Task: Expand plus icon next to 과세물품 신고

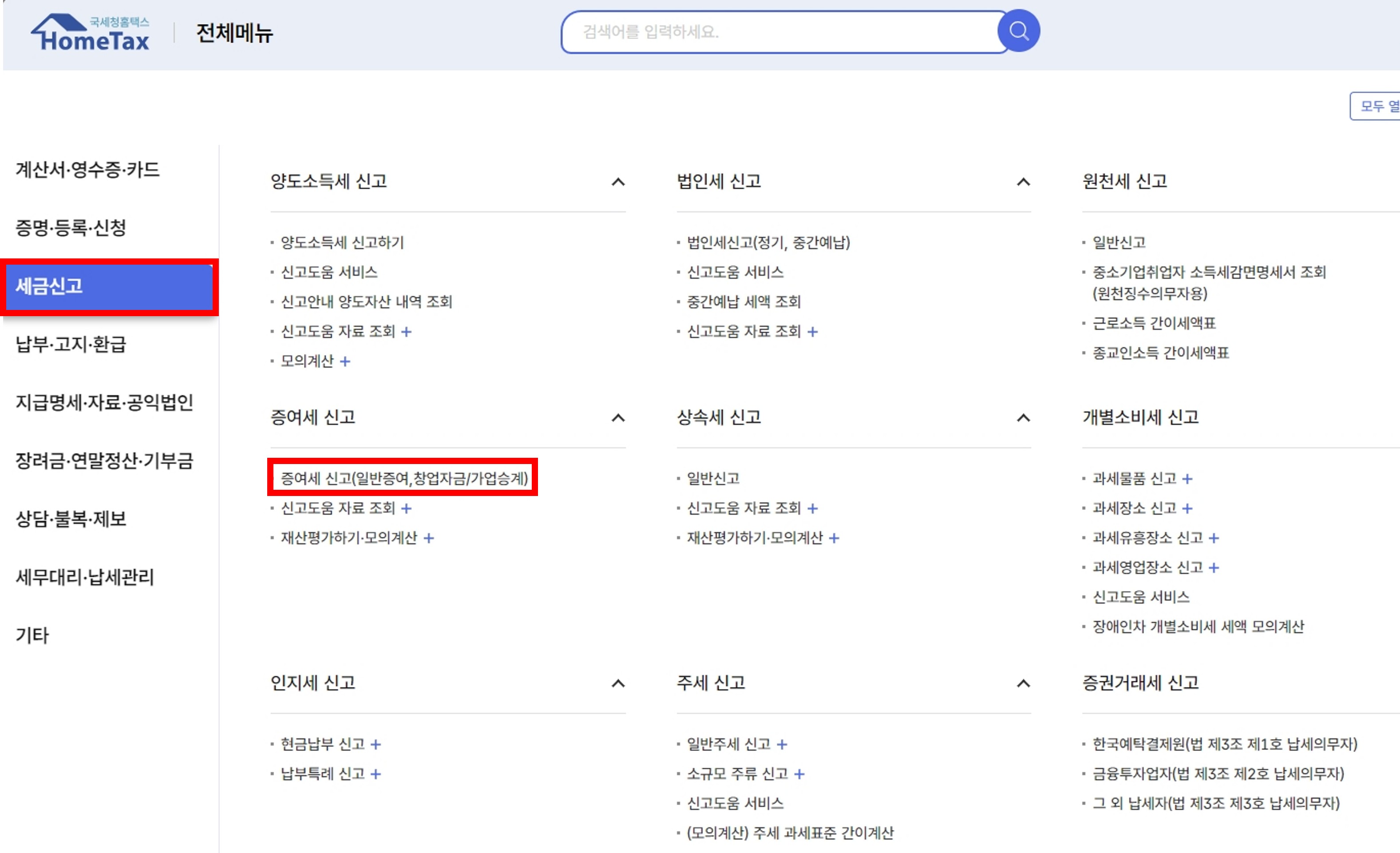Action: [x=1187, y=479]
